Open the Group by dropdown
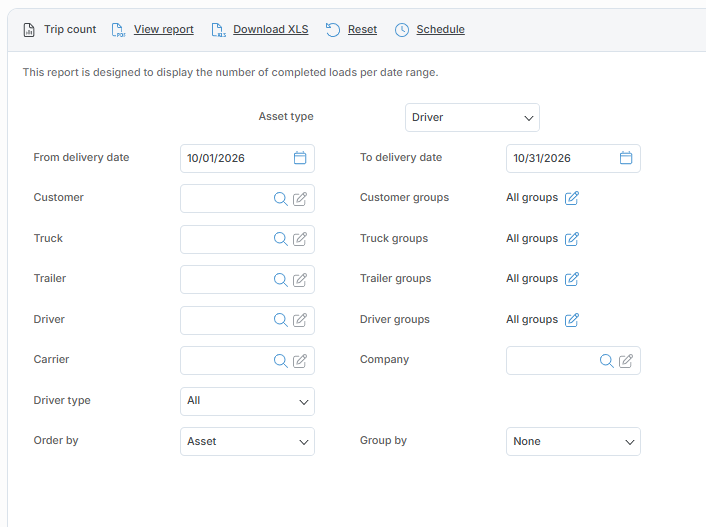The width and height of the screenshot is (706, 527). click(573, 441)
